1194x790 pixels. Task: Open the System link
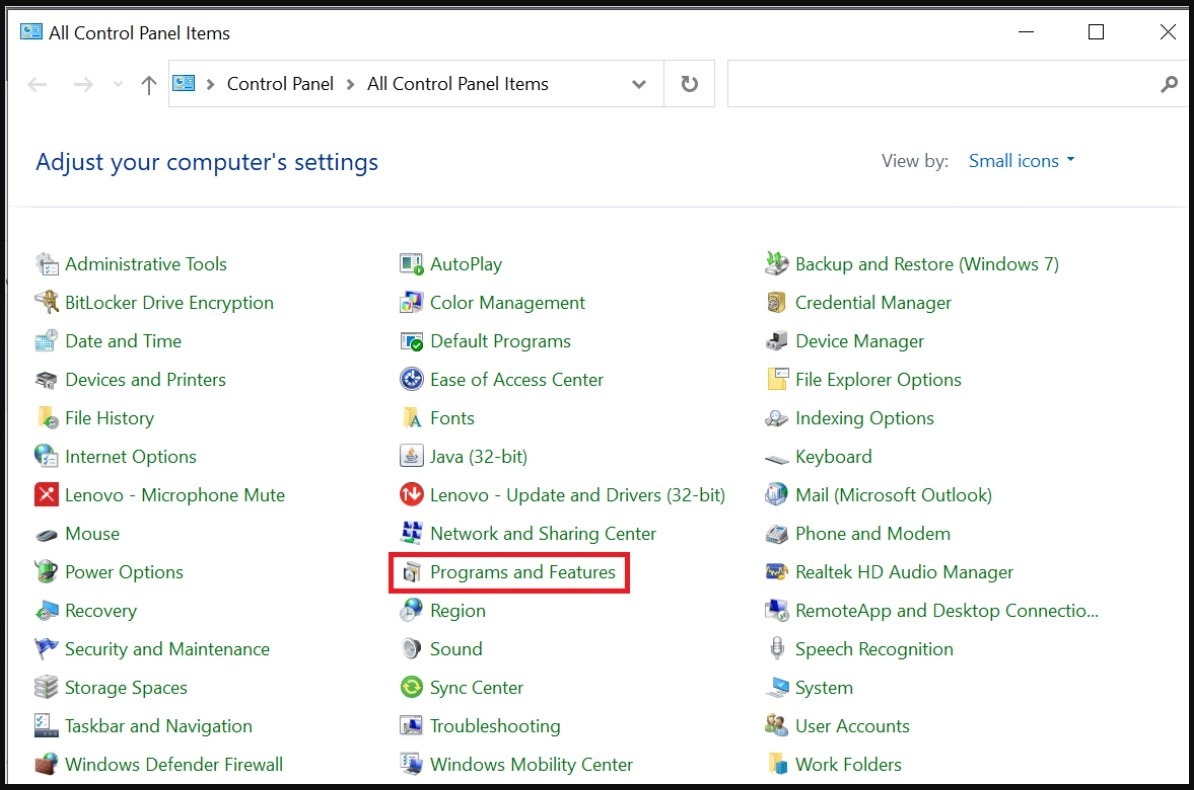pos(824,687)
